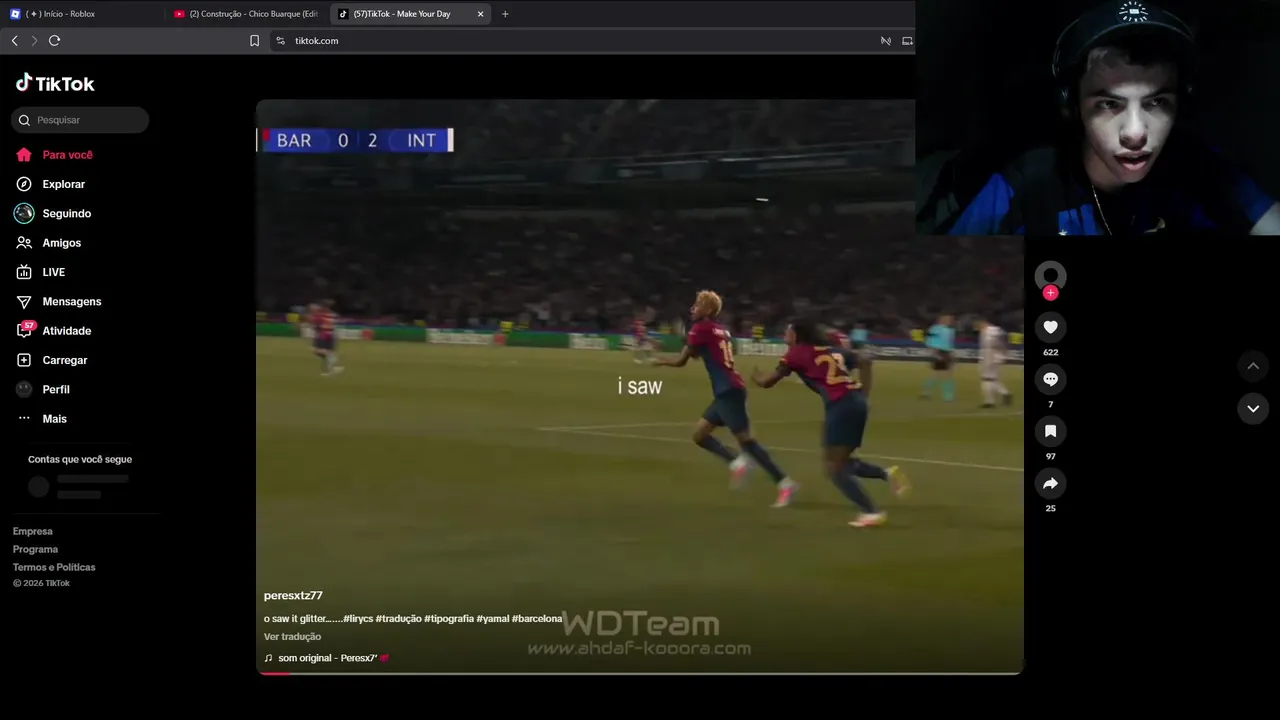1280x720 pixels.
Task: Open the Amigos section
Action: click(x=61, y=243)
